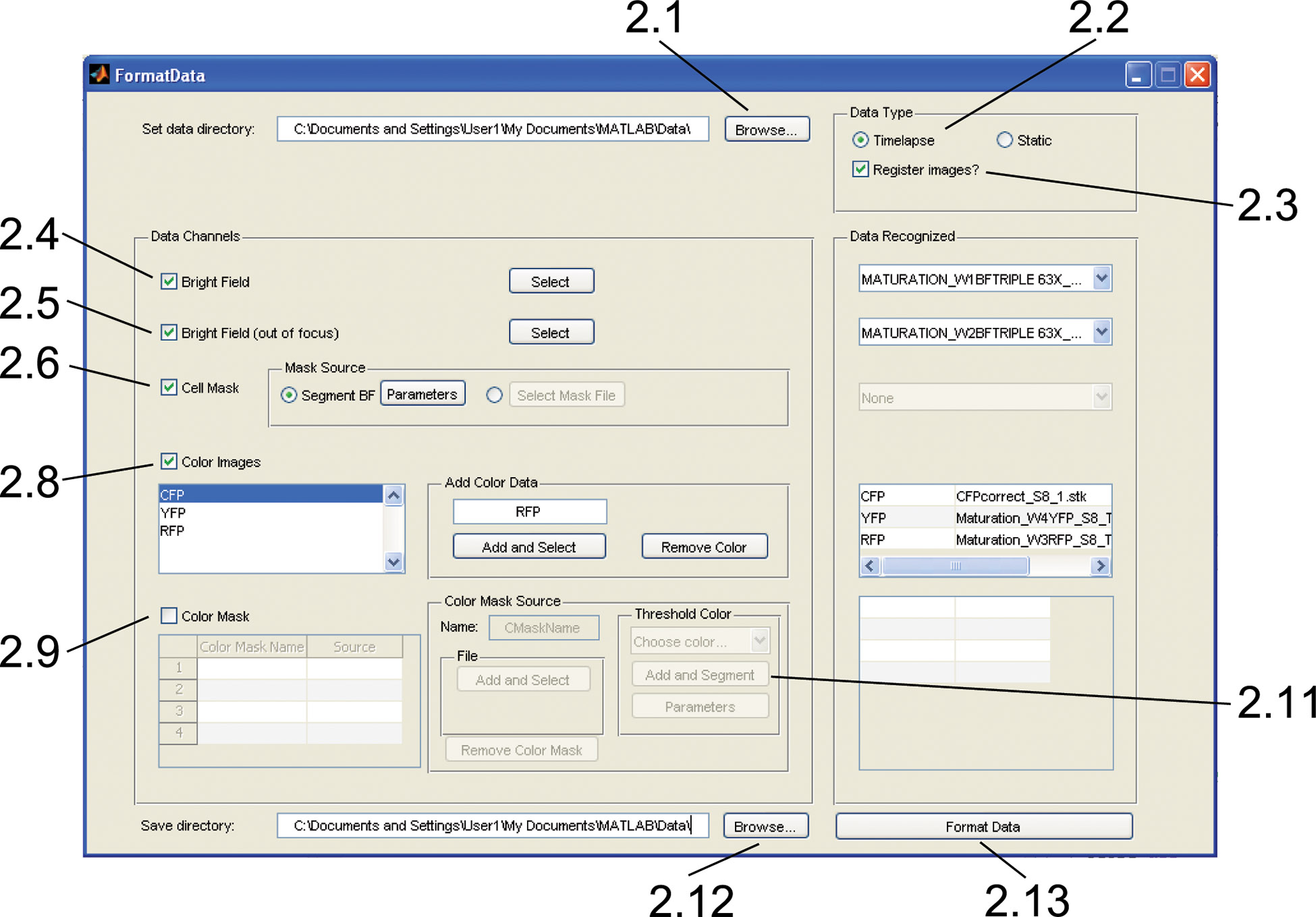This screenshot has width=1316, height=917.
Task: Click right arrow of recognized data scrollbar
Action: point(1100,565)
